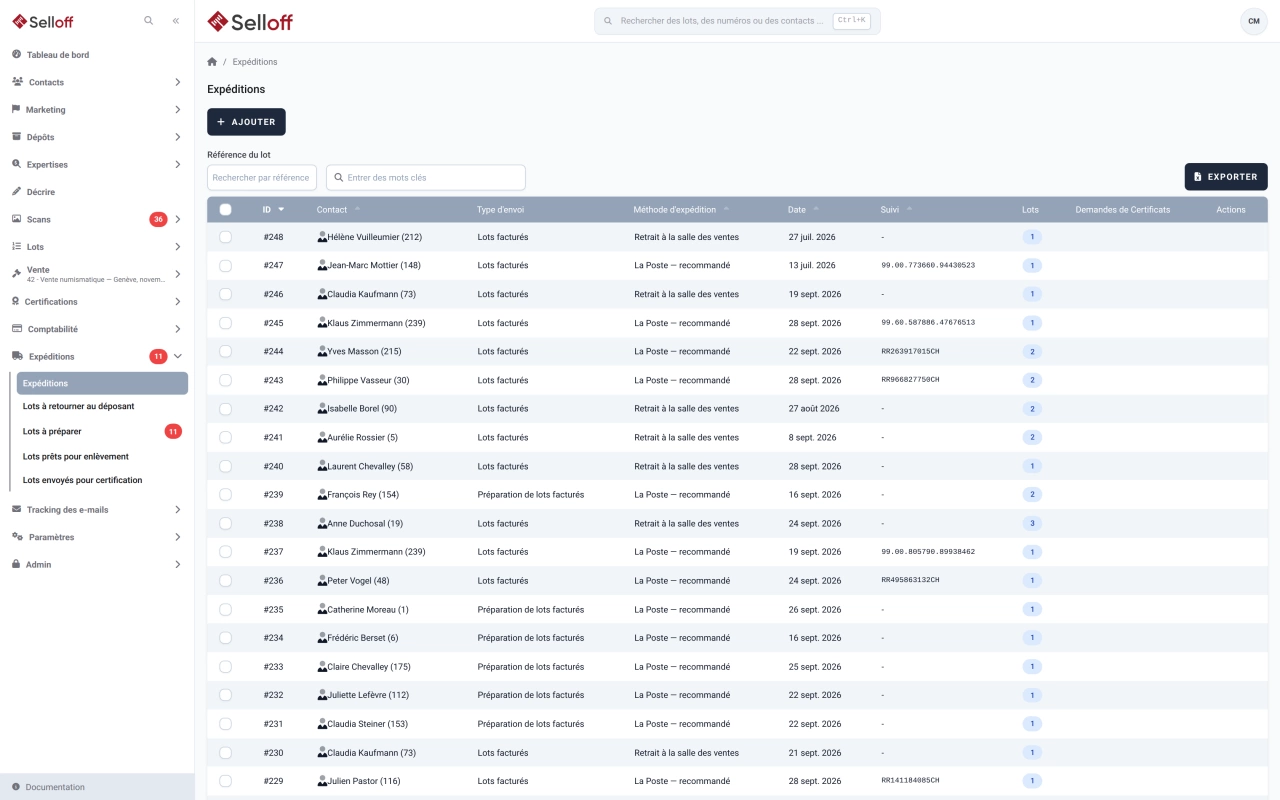Click the Exporter button
The width and height of the screenshot is (1280, 800).
click(x=1226, y=177)
